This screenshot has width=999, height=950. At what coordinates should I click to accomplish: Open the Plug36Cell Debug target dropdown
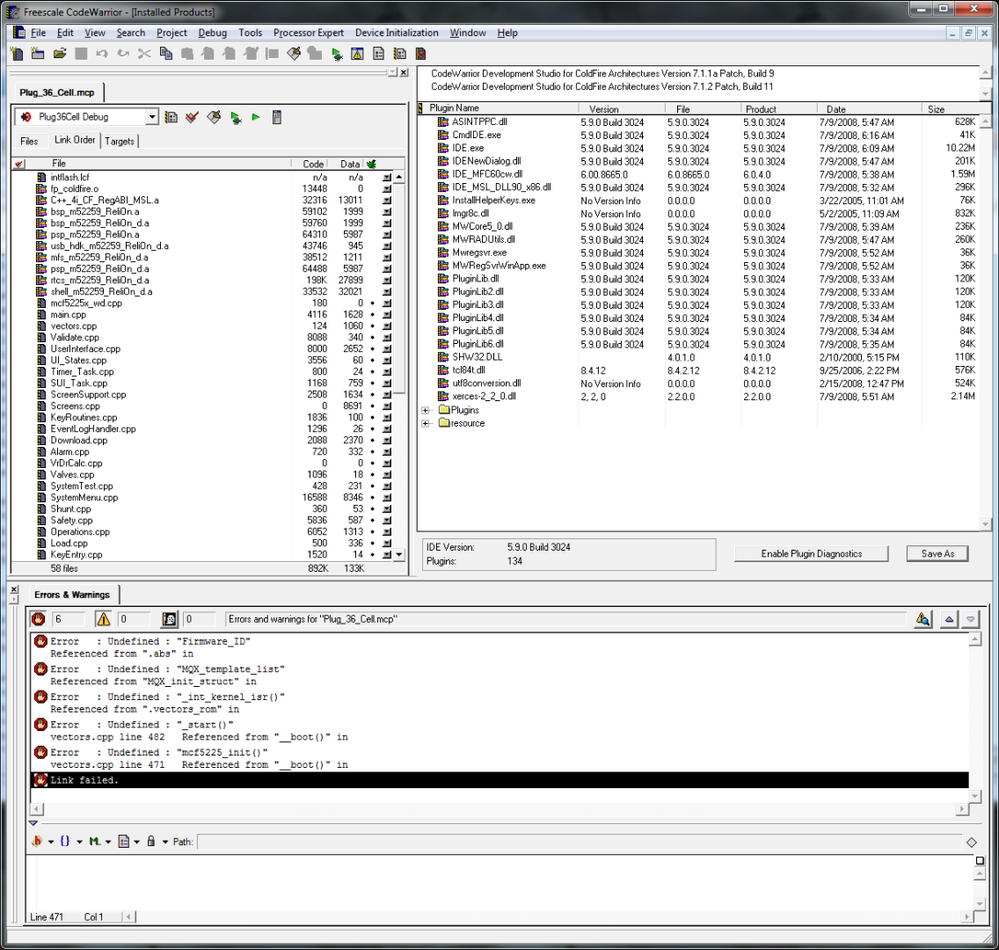pyautogui.click(x=152, y=117)
